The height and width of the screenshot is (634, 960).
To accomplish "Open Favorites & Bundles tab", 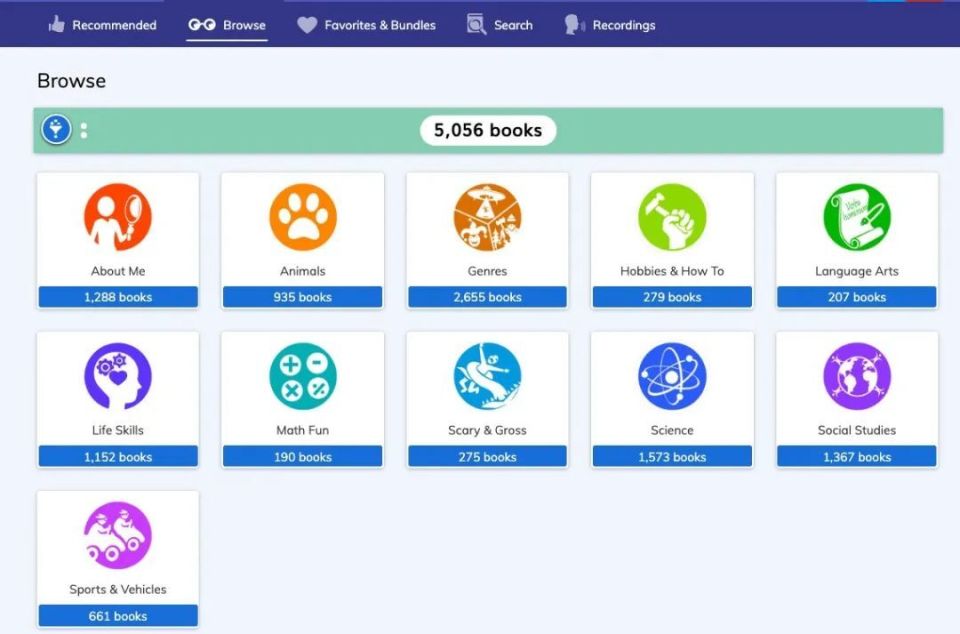I will click(x=366, y=25).
